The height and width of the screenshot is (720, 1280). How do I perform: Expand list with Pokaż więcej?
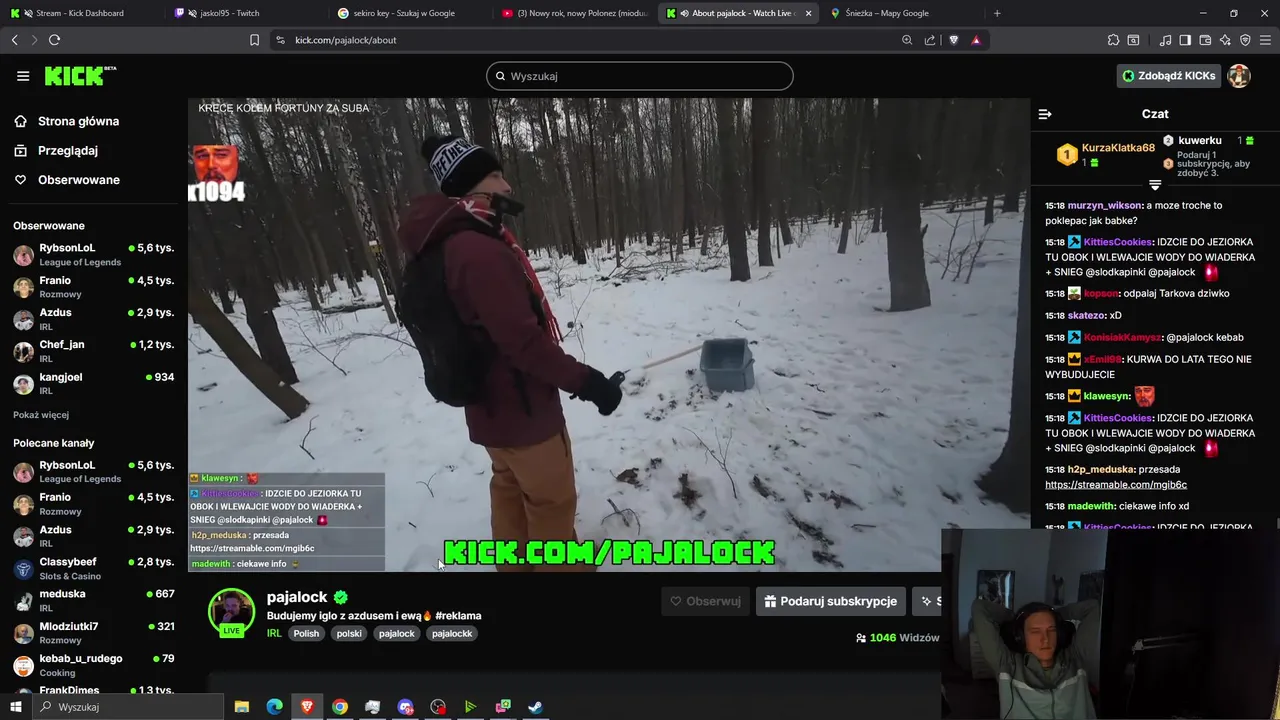pyautogui.click(x=41, y=415)
